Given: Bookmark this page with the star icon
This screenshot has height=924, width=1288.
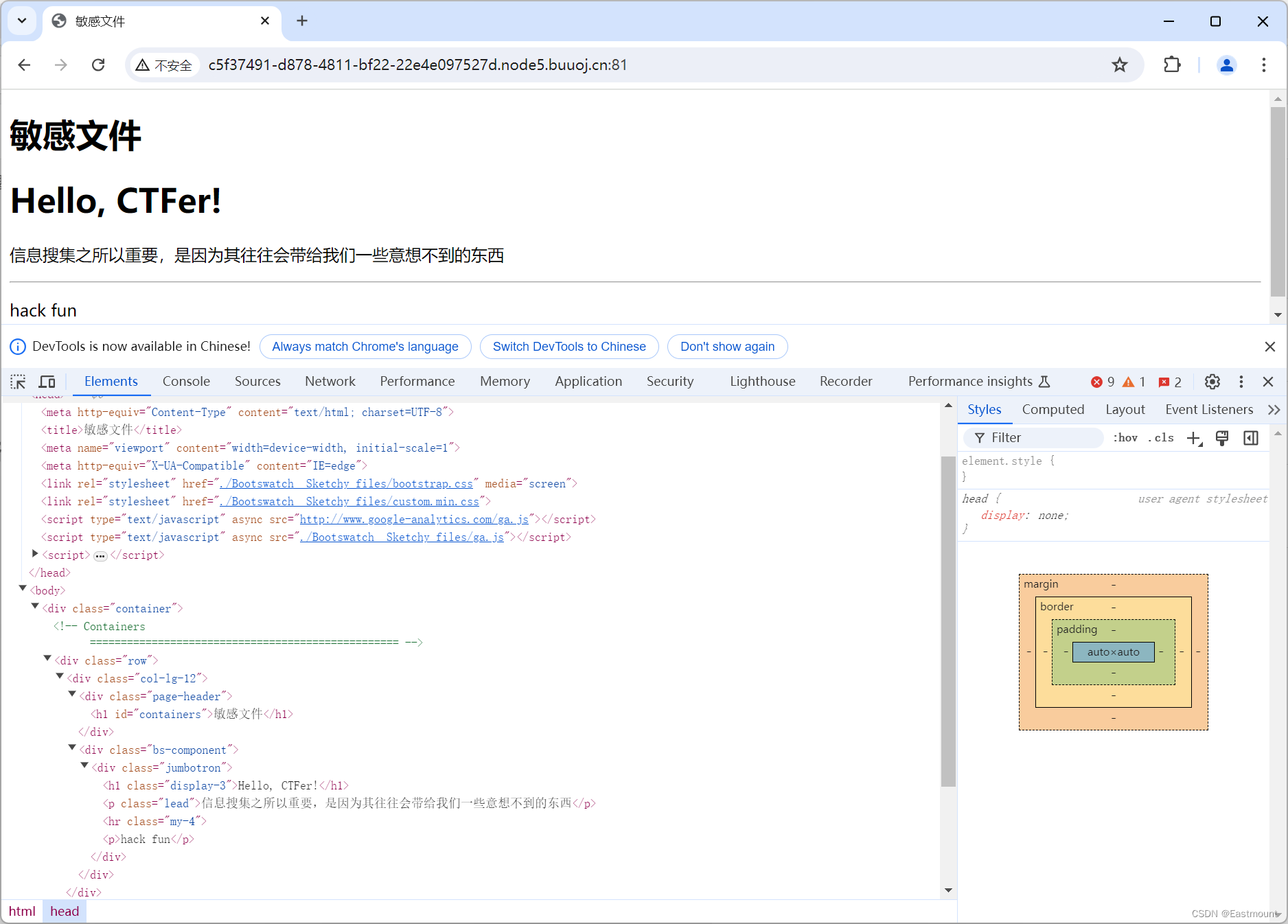Looking at the screenshot, I should (1120, 65).
